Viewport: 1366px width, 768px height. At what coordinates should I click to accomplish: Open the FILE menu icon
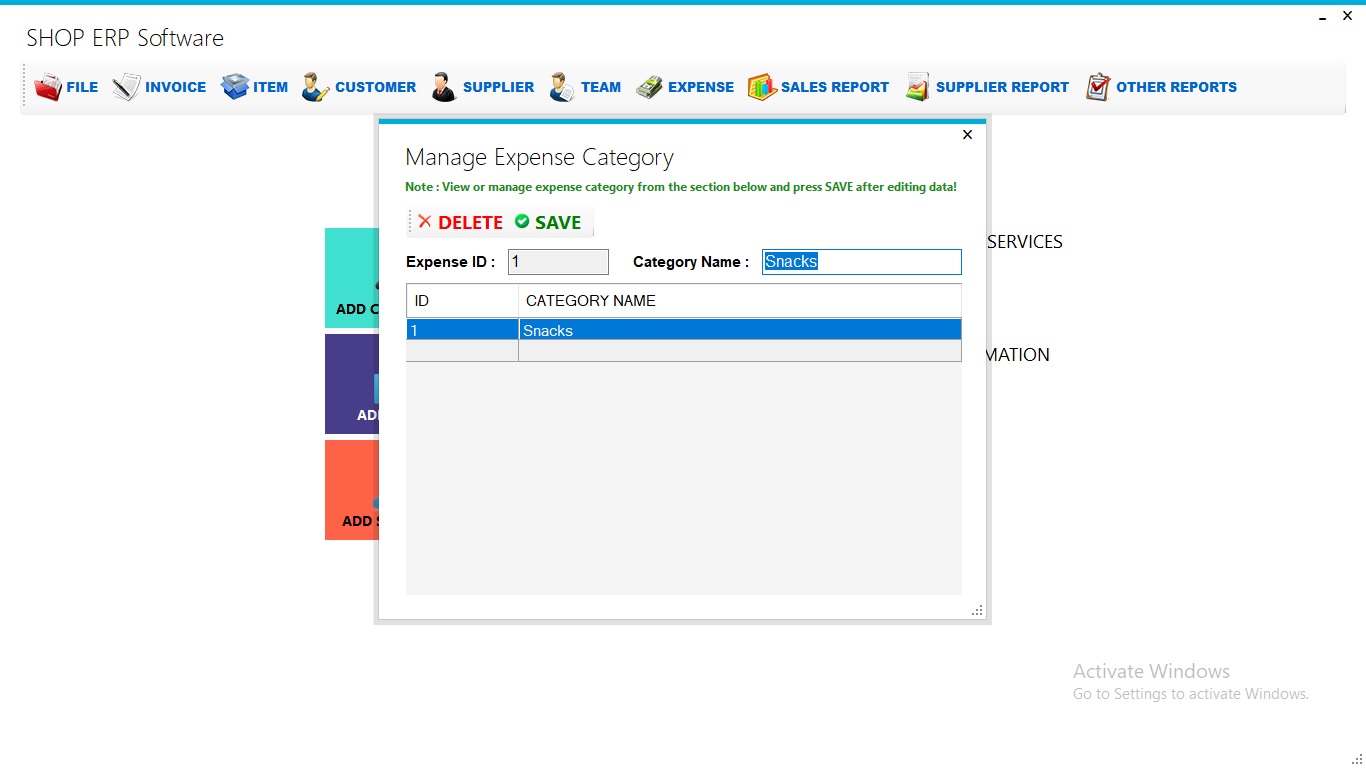(47, 86)
